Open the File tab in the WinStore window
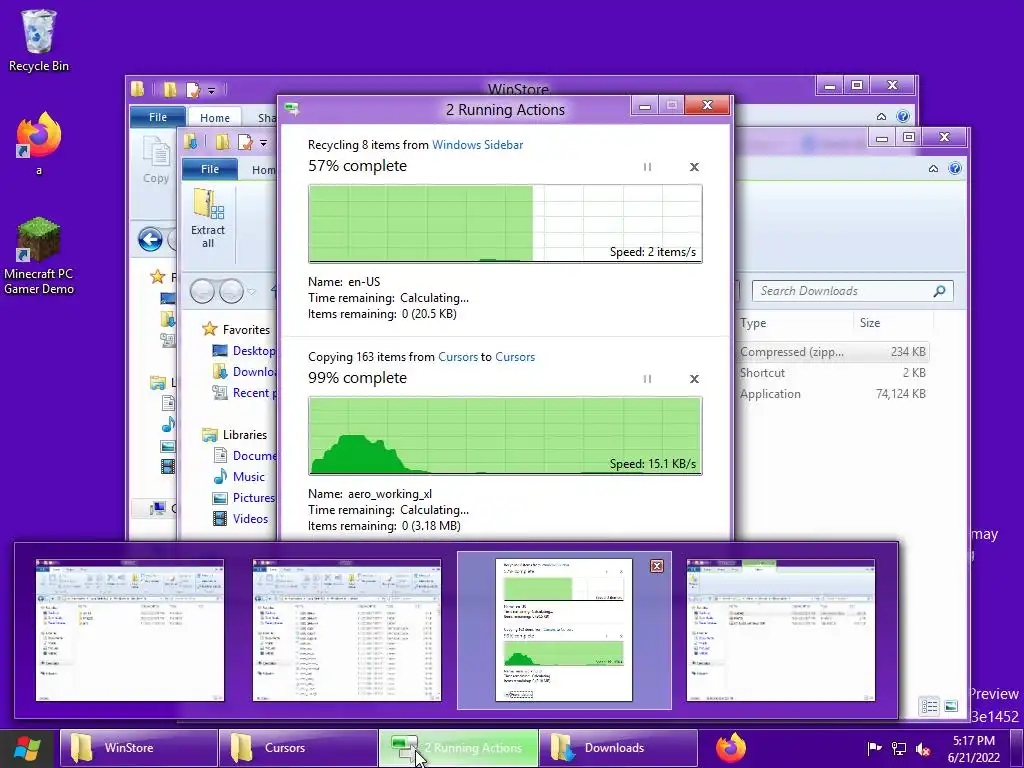1024x768 pixels. coord(157,117)
